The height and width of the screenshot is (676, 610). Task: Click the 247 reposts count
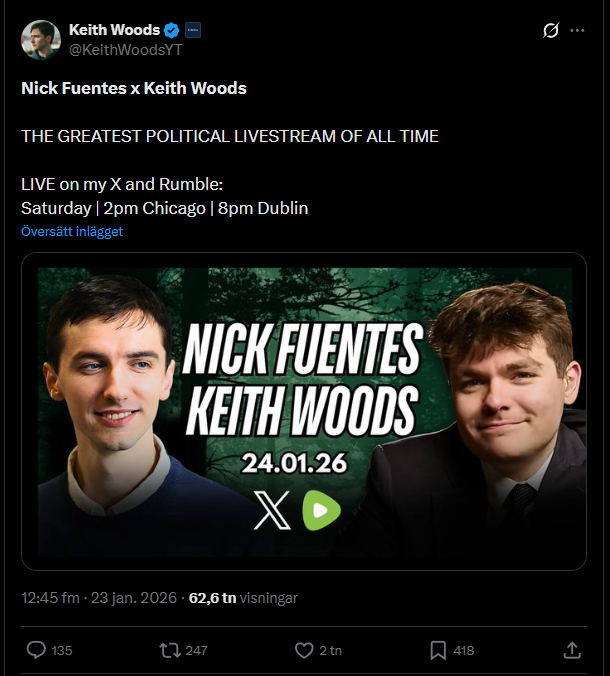click(197, 651)
